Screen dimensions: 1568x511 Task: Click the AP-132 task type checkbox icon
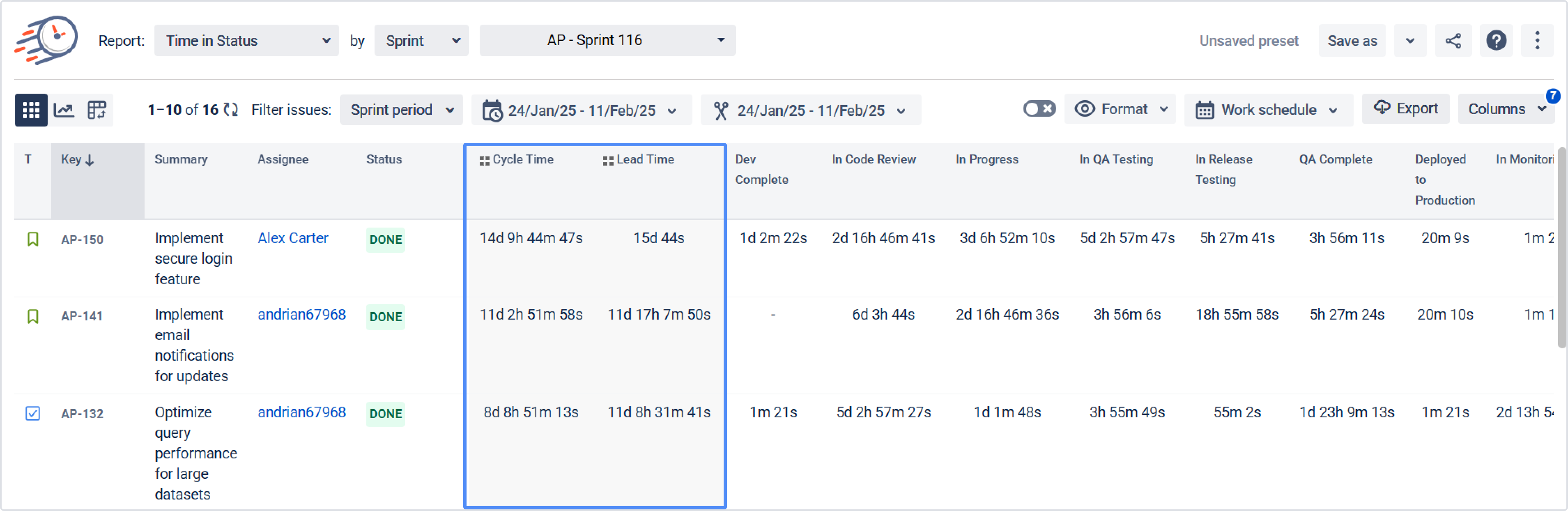[x=33, y=414]
